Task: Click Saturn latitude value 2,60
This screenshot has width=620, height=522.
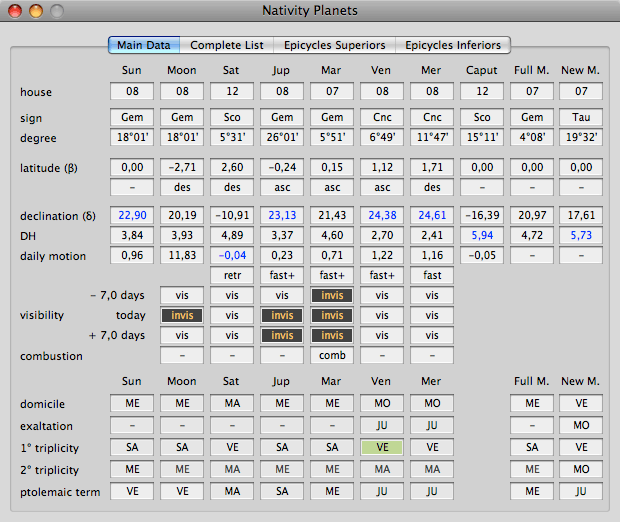Action: [232, 167]
